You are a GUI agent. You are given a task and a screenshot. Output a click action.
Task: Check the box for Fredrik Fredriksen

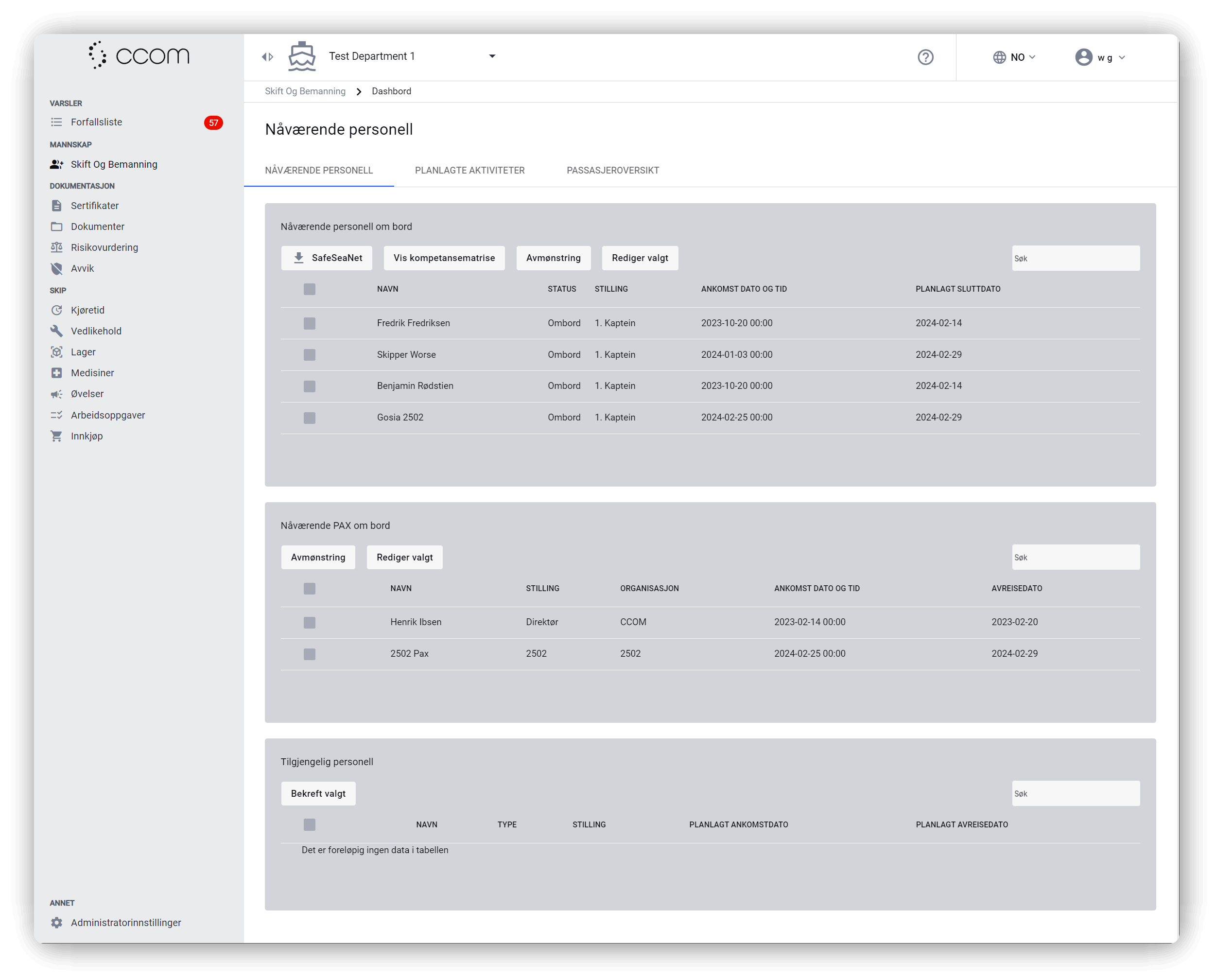(x=309, y=323)
